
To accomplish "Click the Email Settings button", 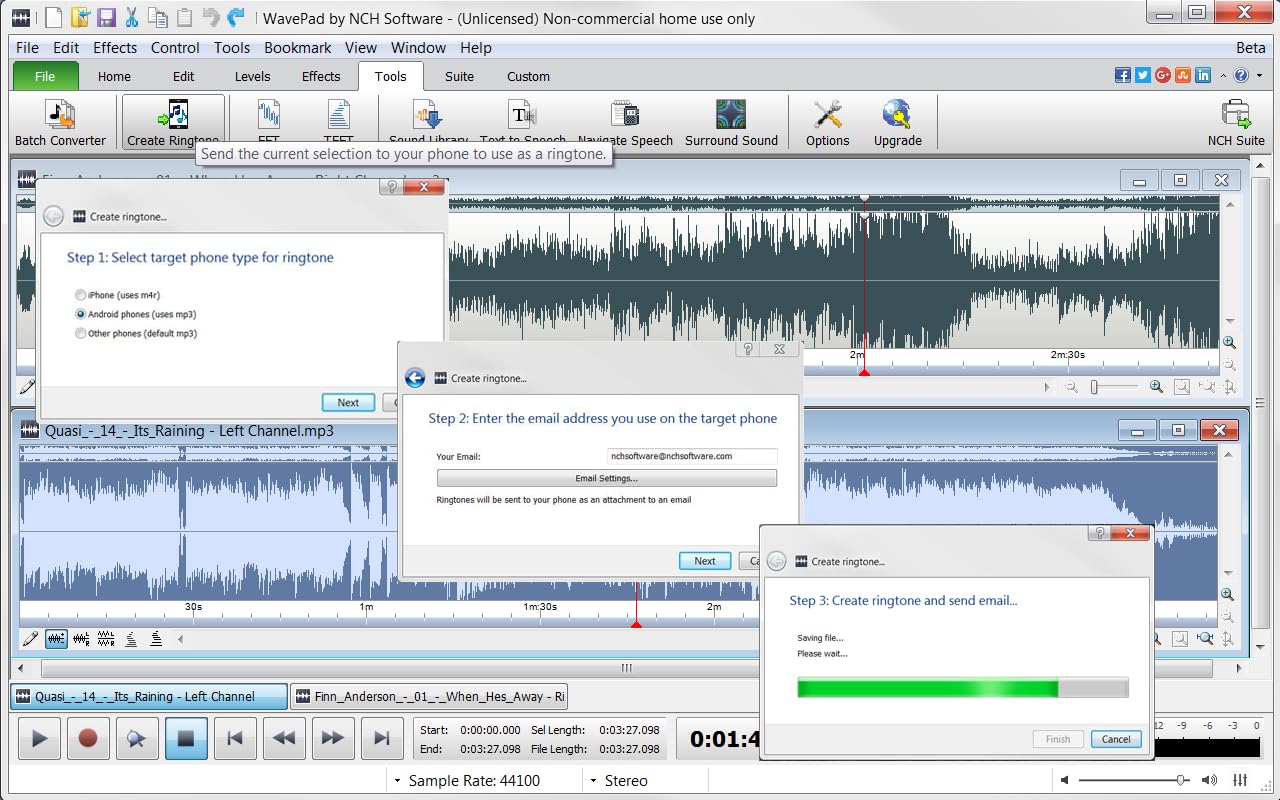I will click(606, 478).
